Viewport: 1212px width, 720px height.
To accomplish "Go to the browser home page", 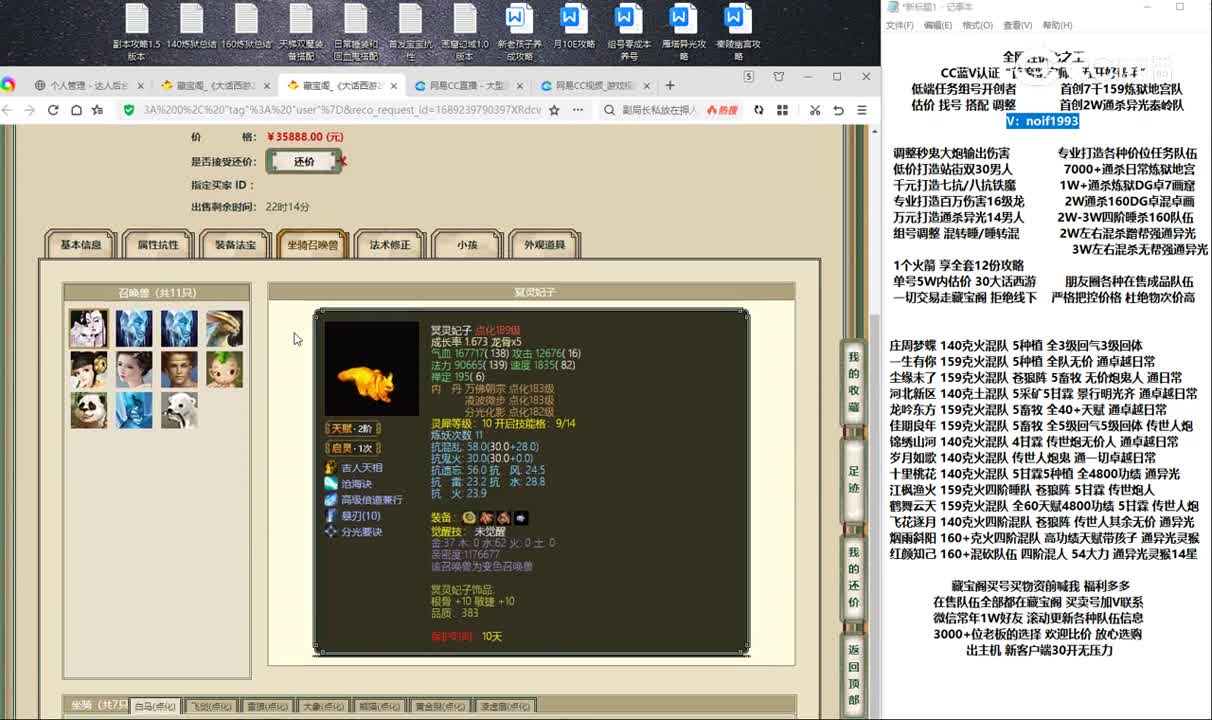I will pos(76,110).
